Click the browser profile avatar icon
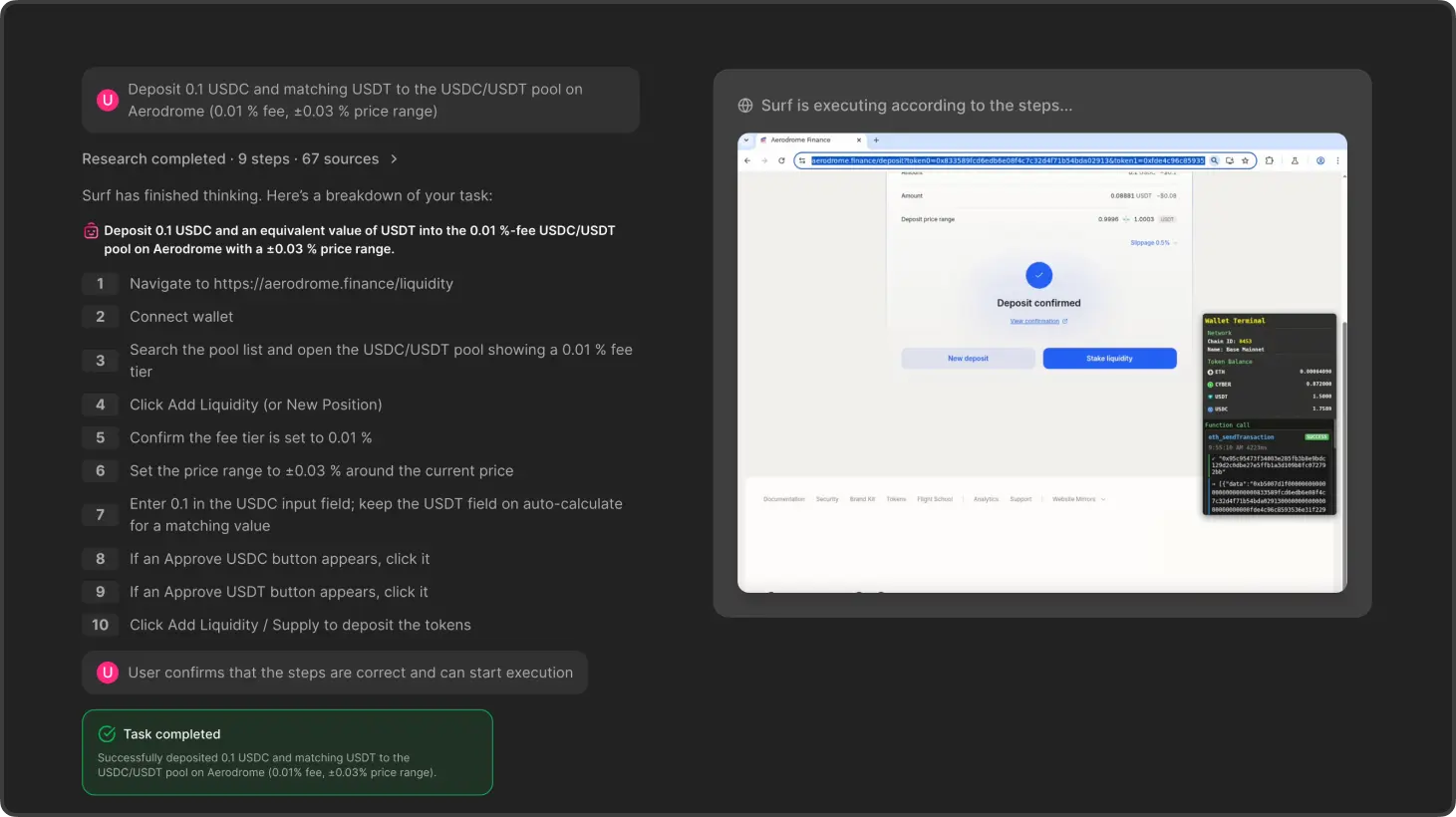Screen dimensions: 1456x817 point(1320,160)
